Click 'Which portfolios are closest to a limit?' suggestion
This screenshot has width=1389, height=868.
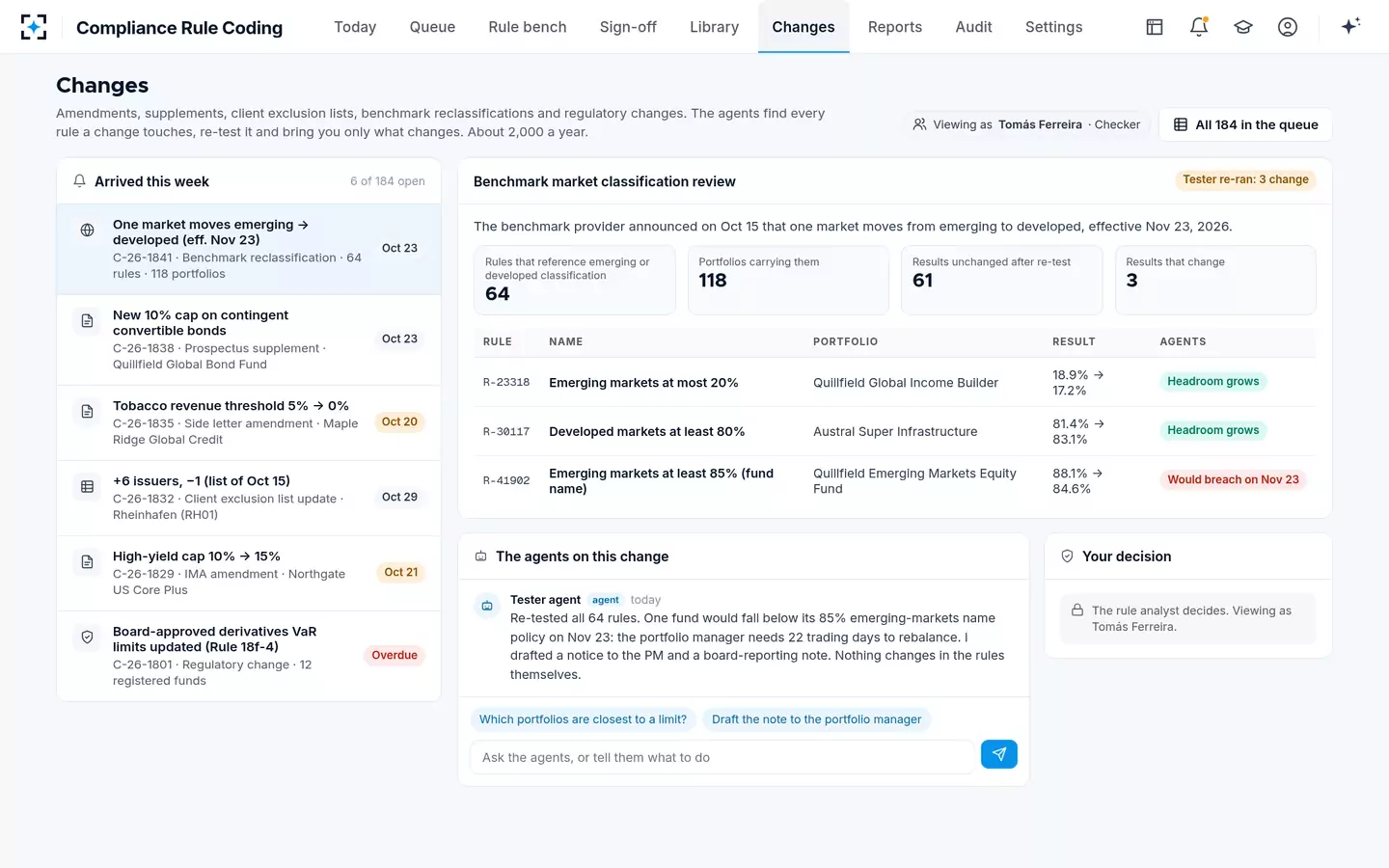[x=583, y=719]
